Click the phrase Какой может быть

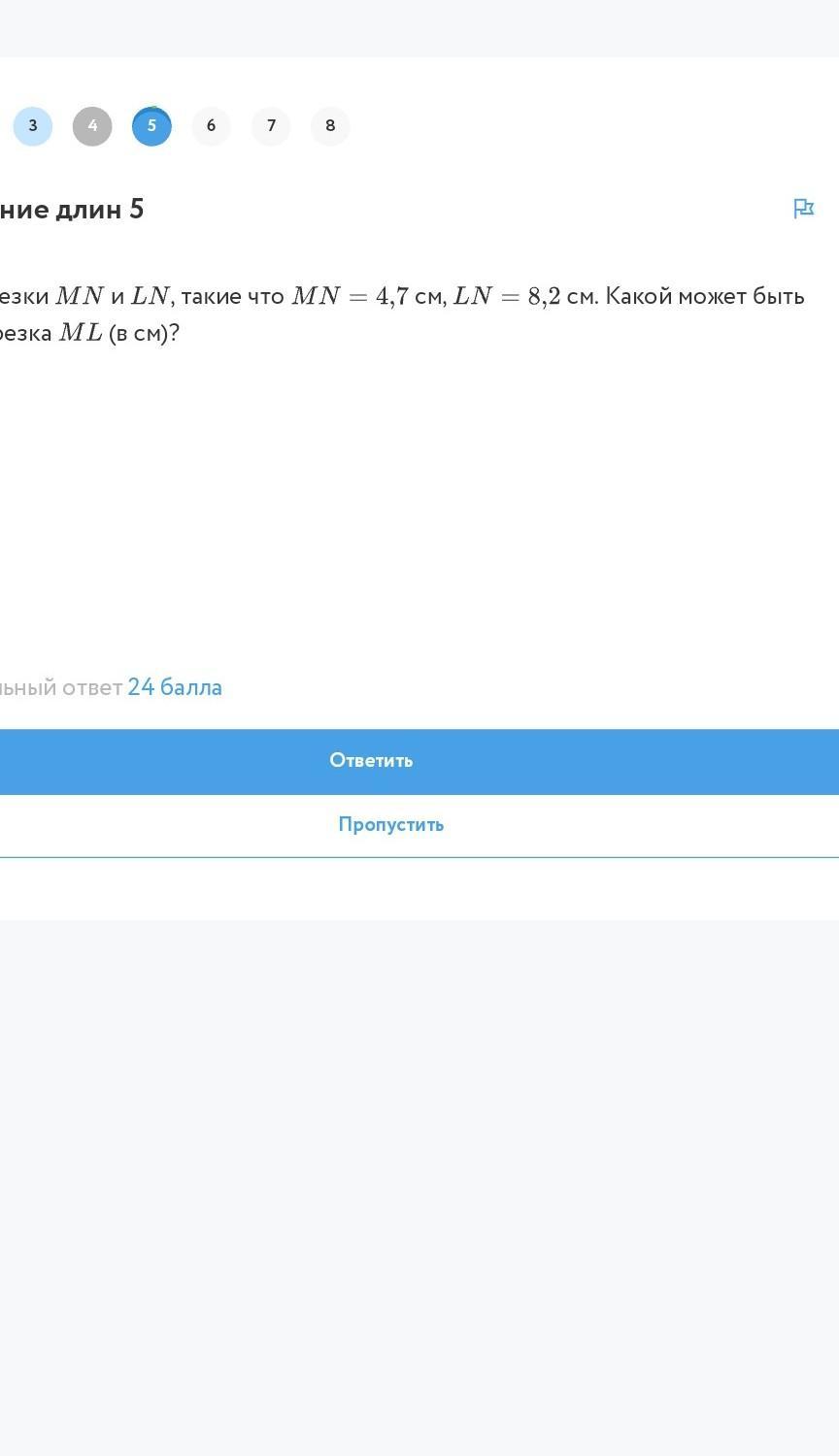[x=705, y=296]
